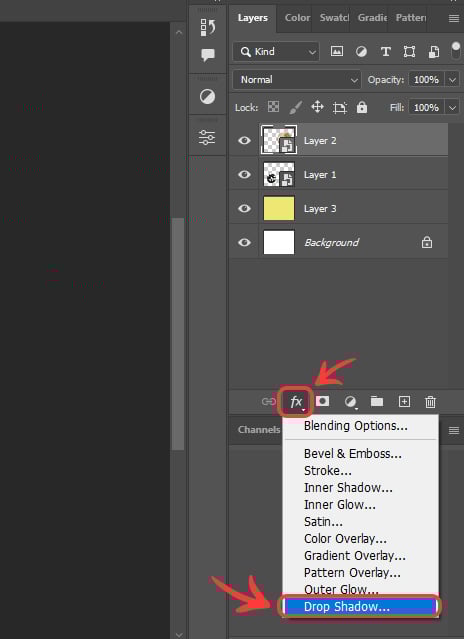The height and width of the screenshot is (639, 464).
Task: Choose Pattern Overlay effect
Action: [361, 573]
